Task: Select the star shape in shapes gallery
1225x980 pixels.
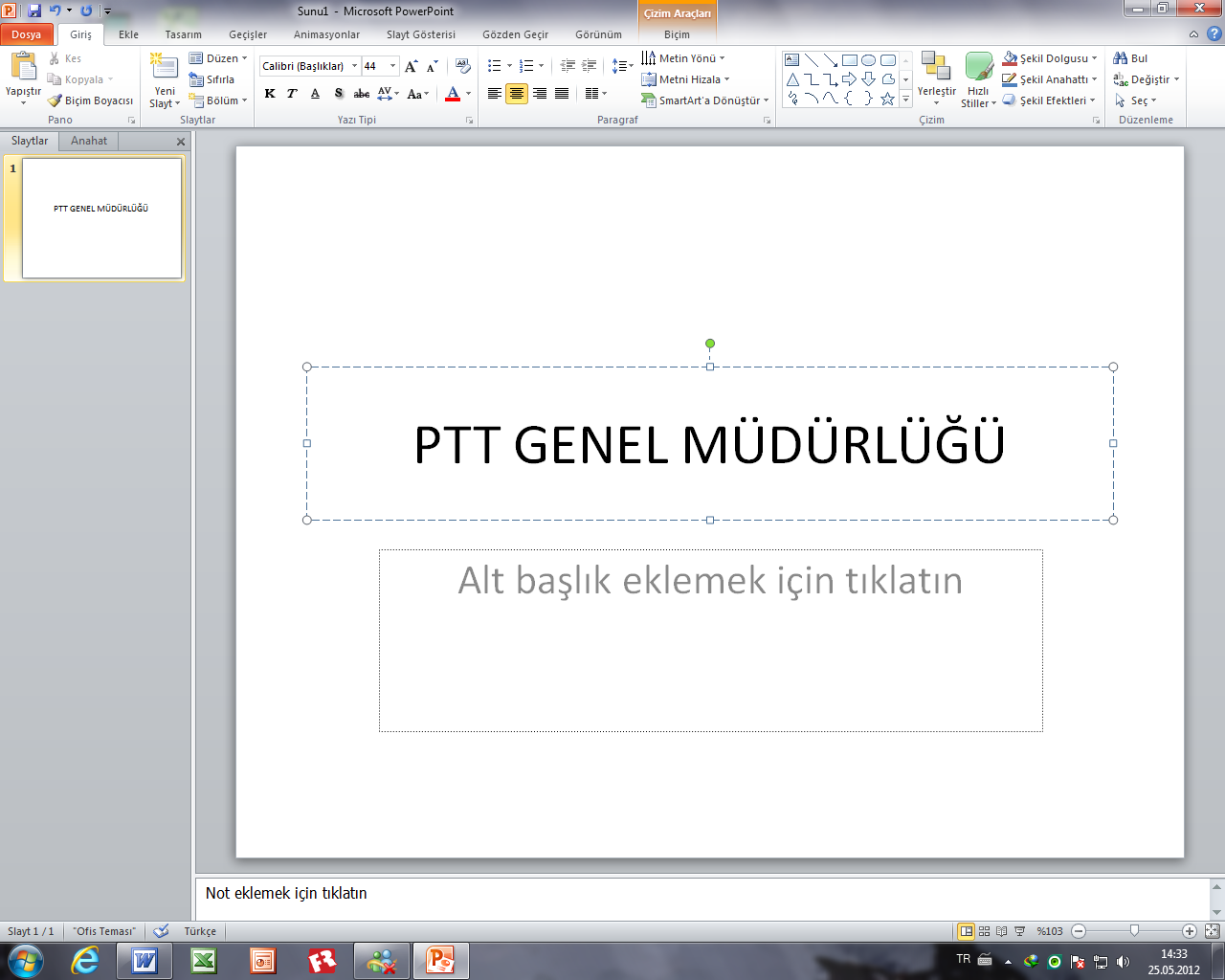Action: coord(888,99)
